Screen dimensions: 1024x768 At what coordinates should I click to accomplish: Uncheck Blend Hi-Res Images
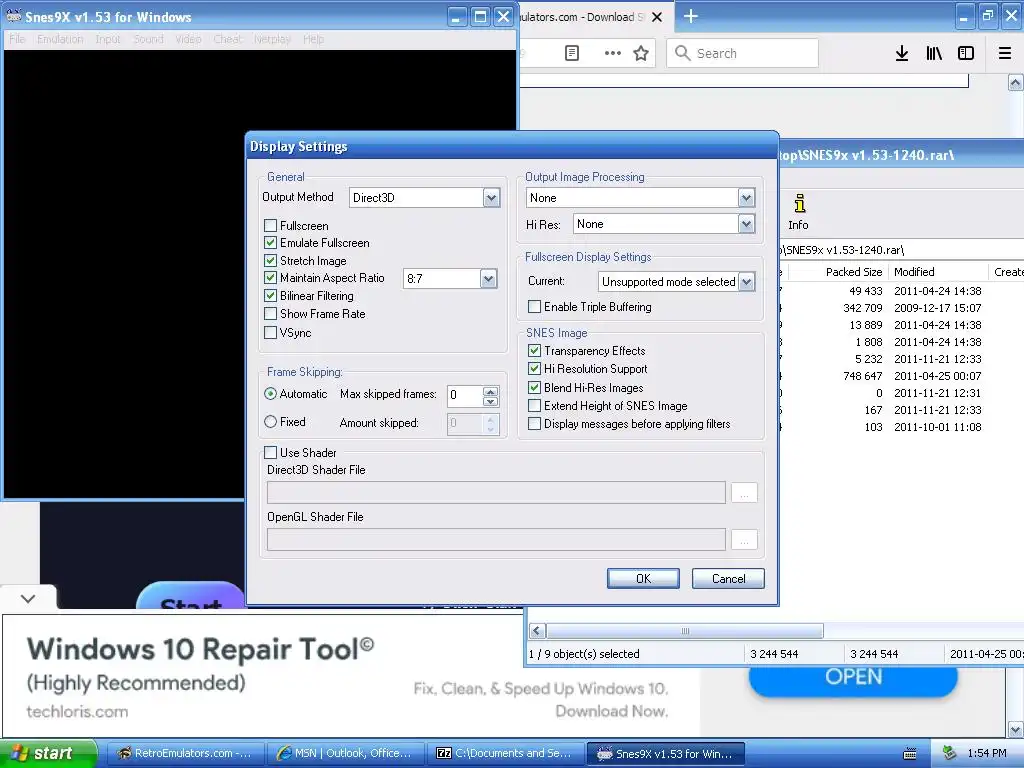tap(534, 387)
